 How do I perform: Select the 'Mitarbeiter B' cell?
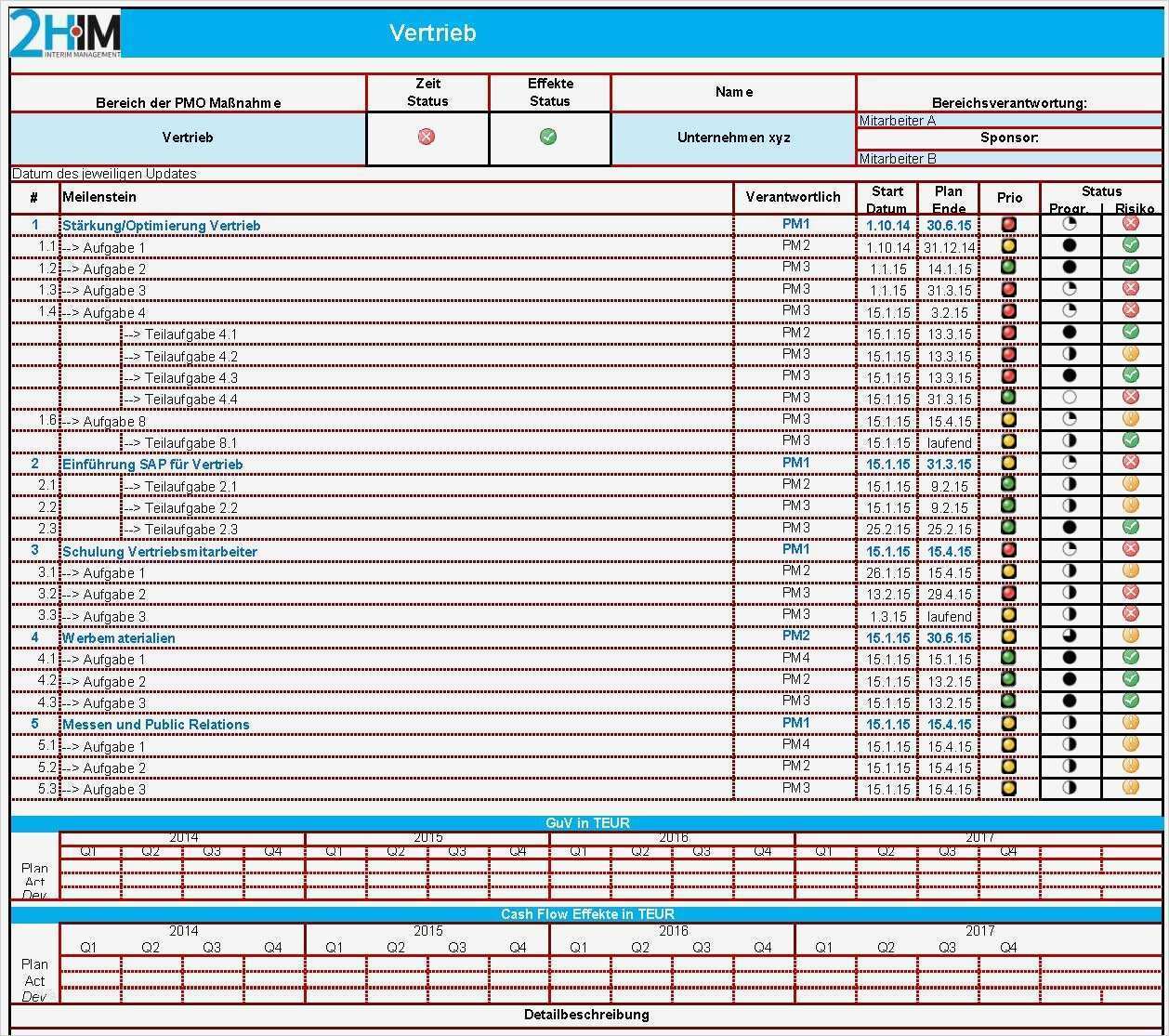(1009, 158)
